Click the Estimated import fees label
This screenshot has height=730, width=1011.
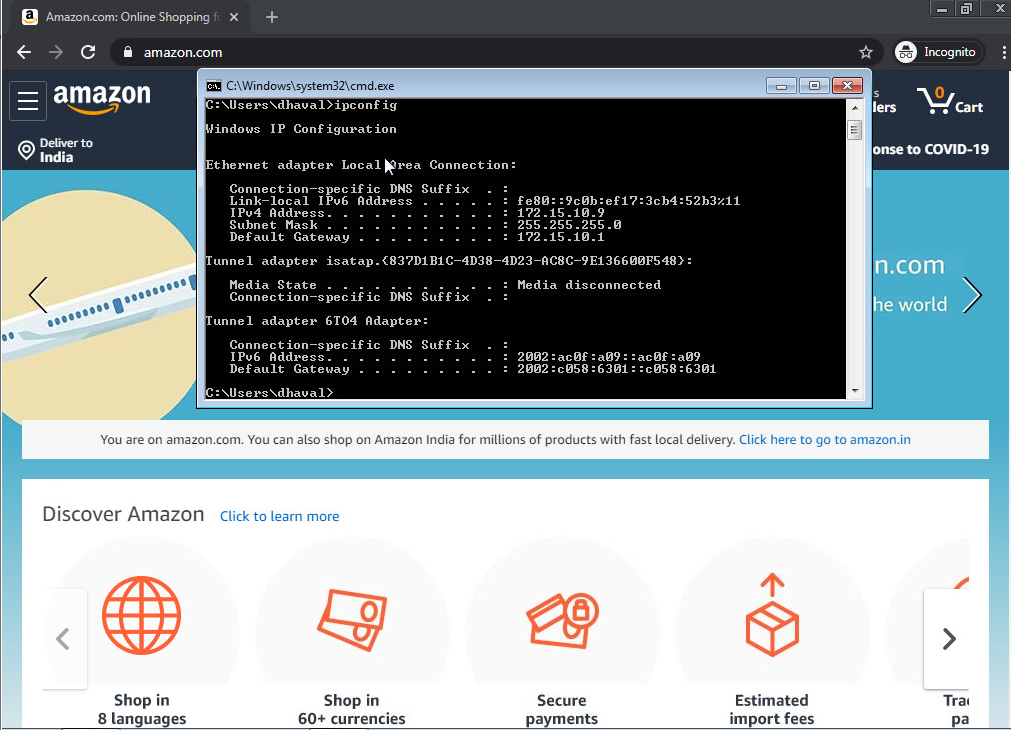coord(772,709)
